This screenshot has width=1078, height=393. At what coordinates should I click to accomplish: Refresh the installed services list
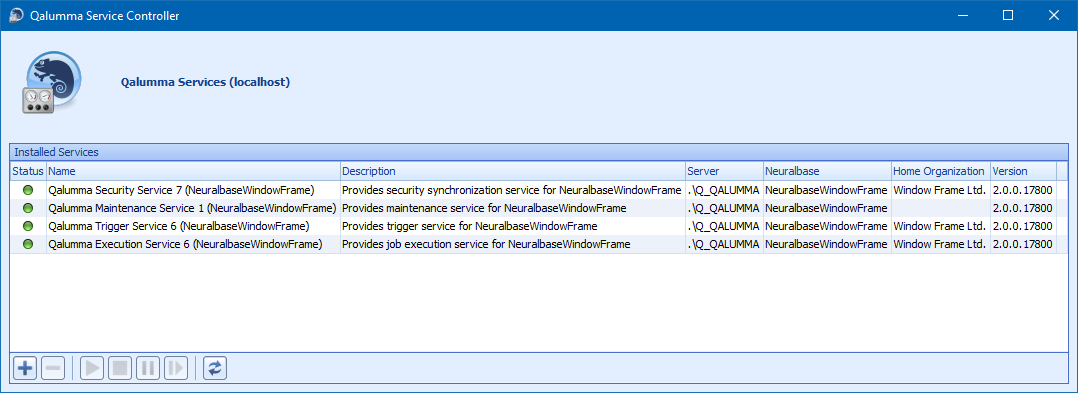coord(215,368)
